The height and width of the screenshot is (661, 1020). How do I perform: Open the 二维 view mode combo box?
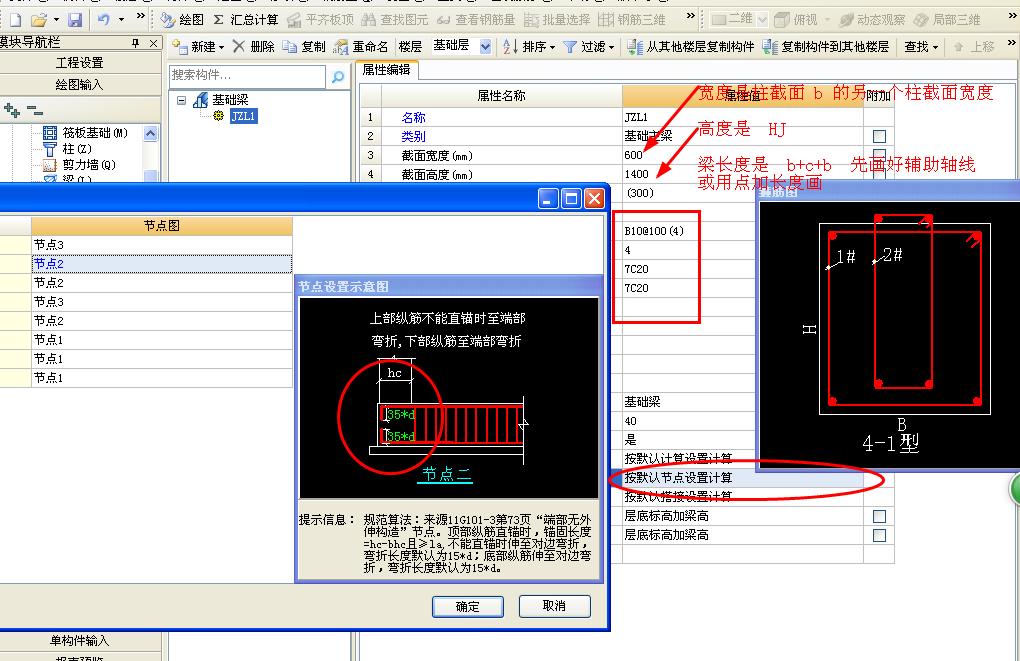[x=762, y=20]
